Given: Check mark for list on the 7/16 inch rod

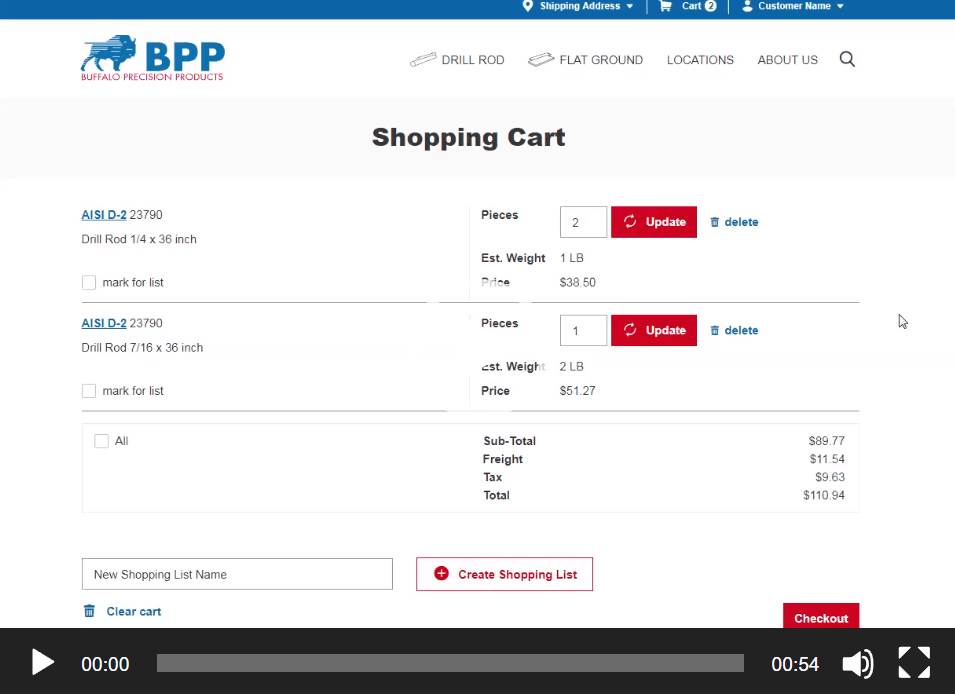Looking at the screenshot, I should pyautogui.click(x=88, y=390).
